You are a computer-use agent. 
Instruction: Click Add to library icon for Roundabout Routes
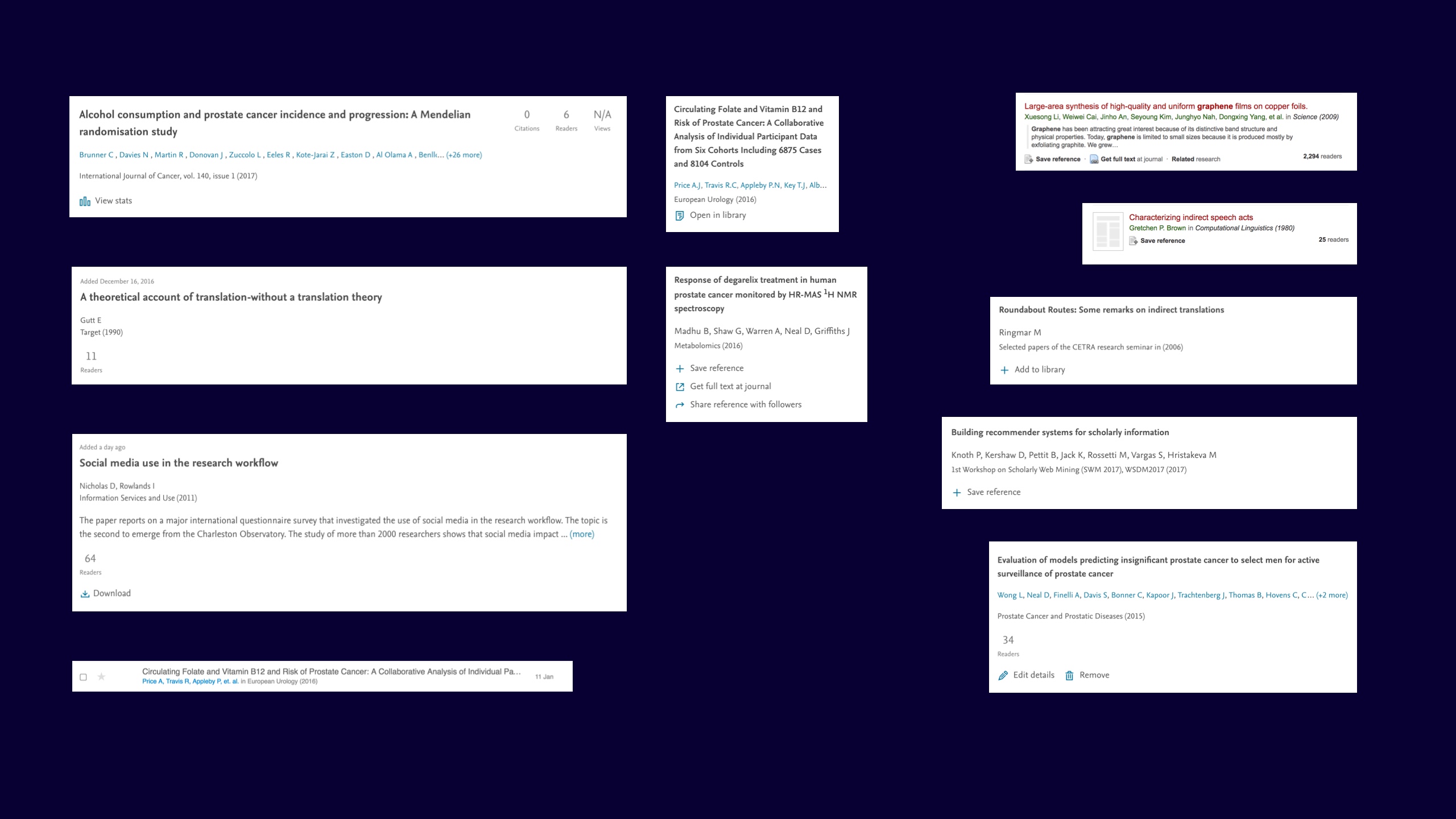tap(1004, 369)
